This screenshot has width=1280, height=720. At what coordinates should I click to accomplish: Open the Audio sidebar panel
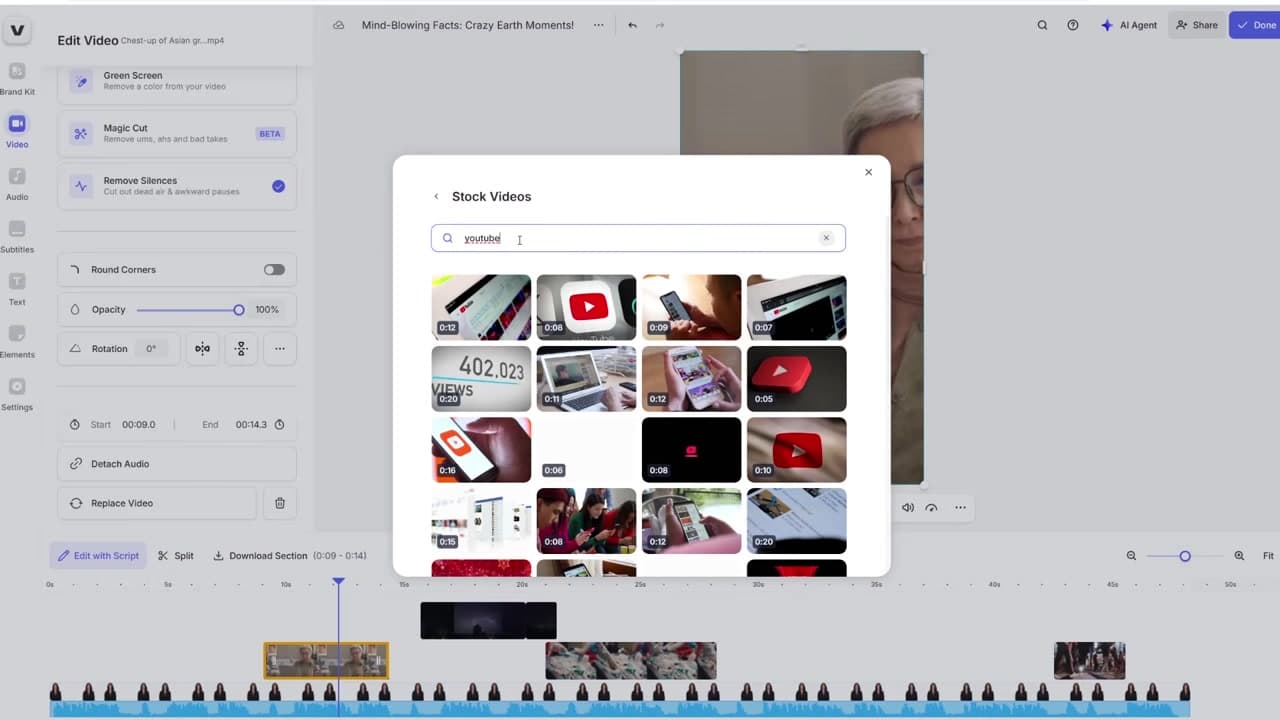tap(17, 184)
